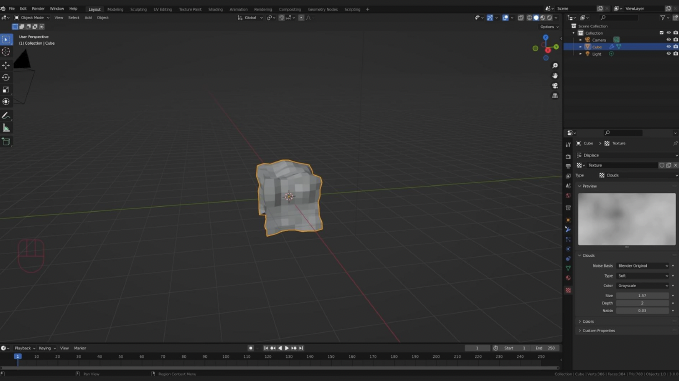The image size is (679, 381).
Task: Disable Cube in renders camera icon
Action: point(676,47)
